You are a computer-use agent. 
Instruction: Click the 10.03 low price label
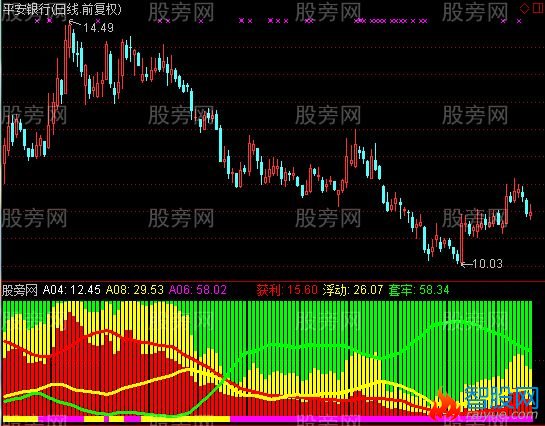point(487,264)
